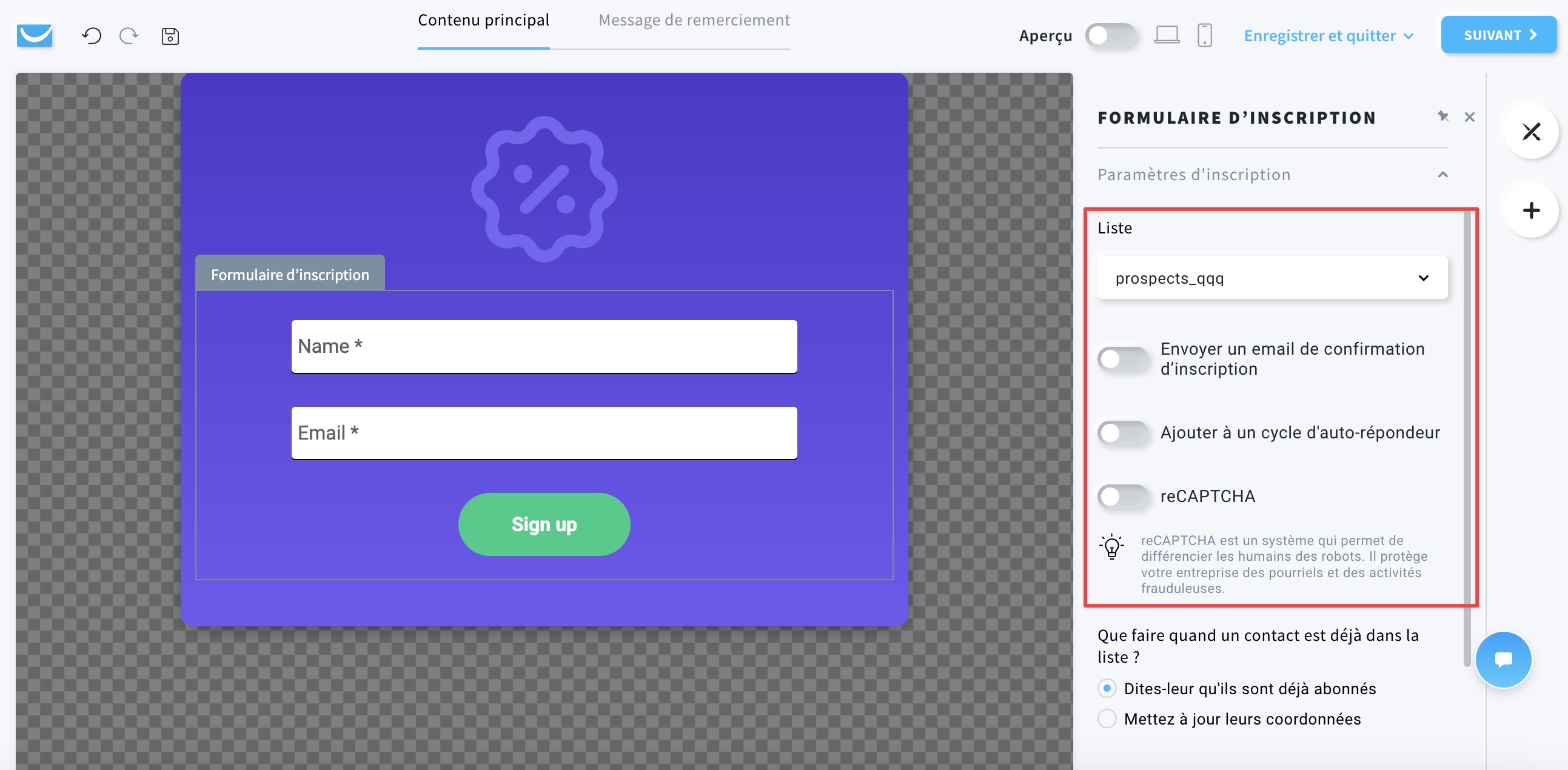Click the 'Aperçu' label
1568x770 pixels.
point(1045,36)
